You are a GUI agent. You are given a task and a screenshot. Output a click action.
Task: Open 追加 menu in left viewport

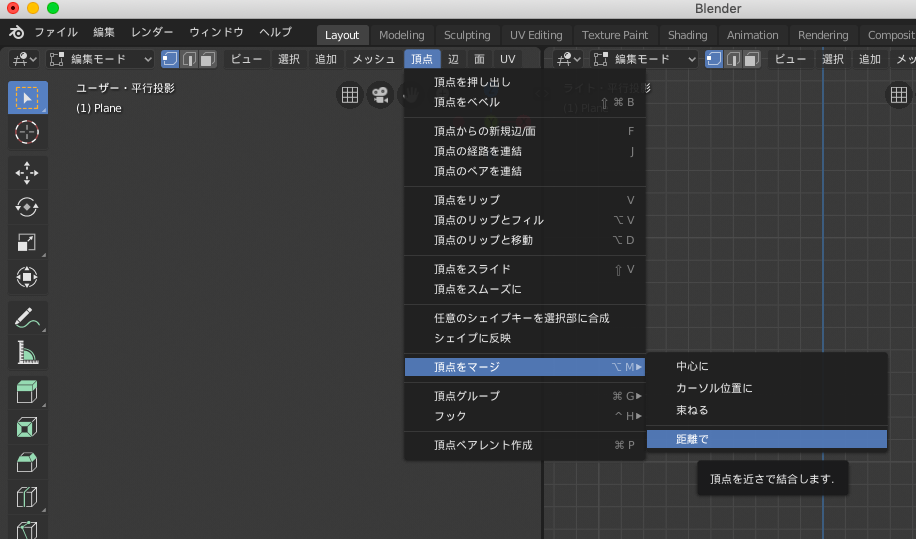tap(325, 59)
